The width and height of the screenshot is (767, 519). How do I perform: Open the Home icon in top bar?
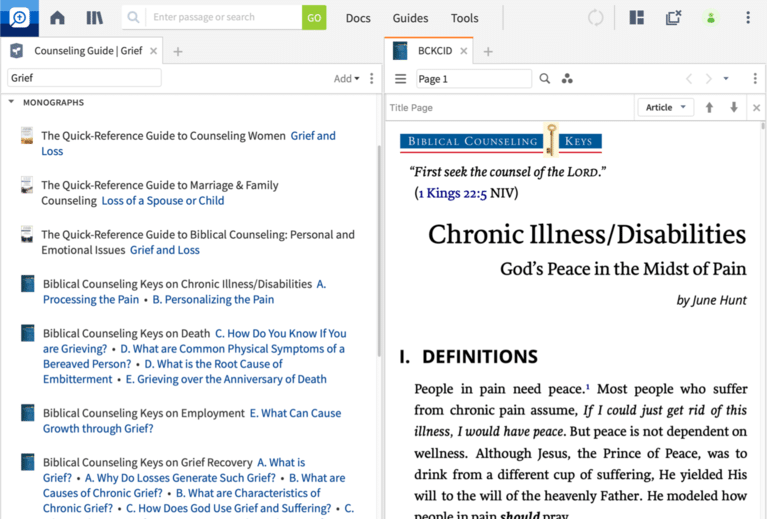[x=57, y=18]
